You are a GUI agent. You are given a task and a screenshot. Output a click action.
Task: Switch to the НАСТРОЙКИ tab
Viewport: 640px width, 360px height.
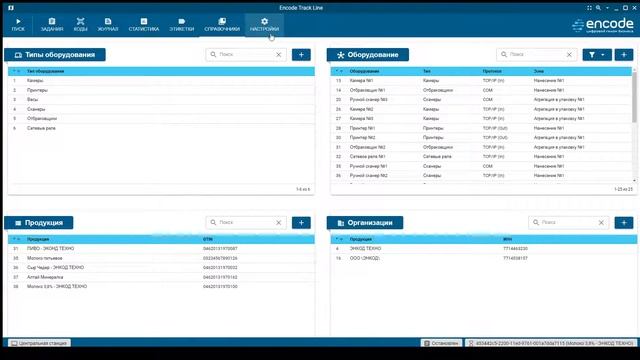click(x=264, y=25)
